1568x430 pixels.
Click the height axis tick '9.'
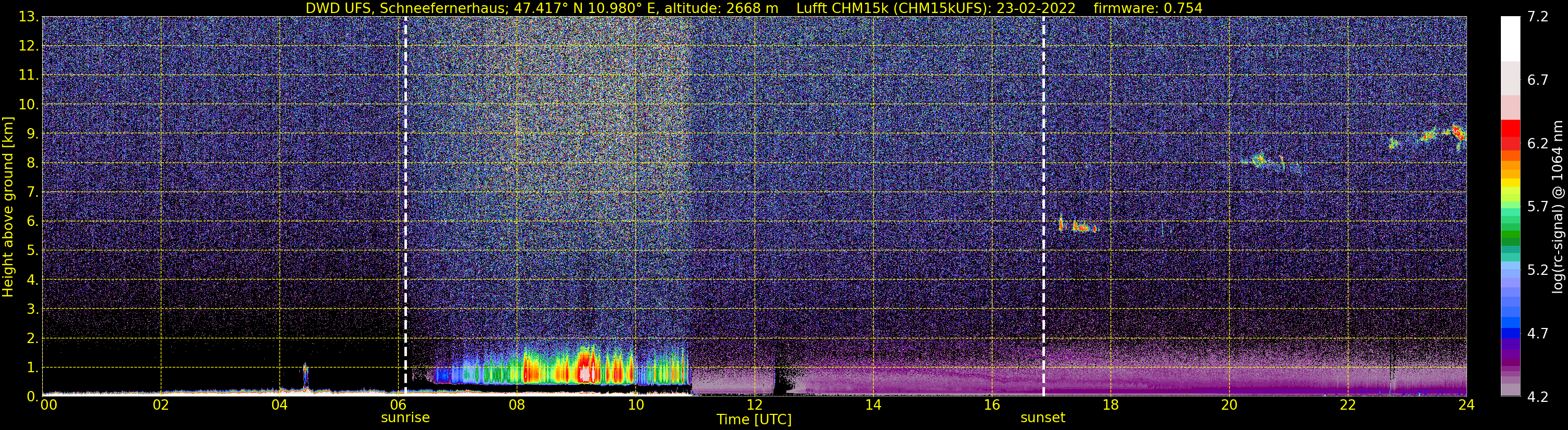(32, 134)
